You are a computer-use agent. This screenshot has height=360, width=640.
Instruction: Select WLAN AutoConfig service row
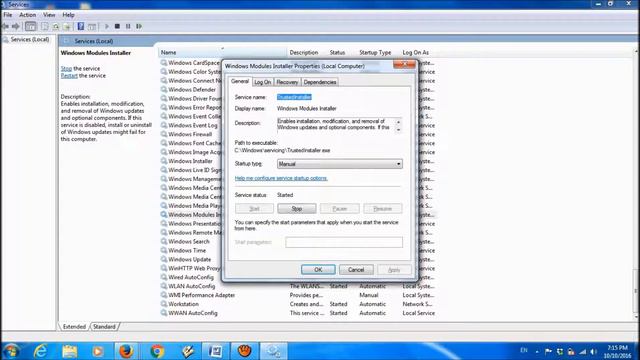(298, 286)
